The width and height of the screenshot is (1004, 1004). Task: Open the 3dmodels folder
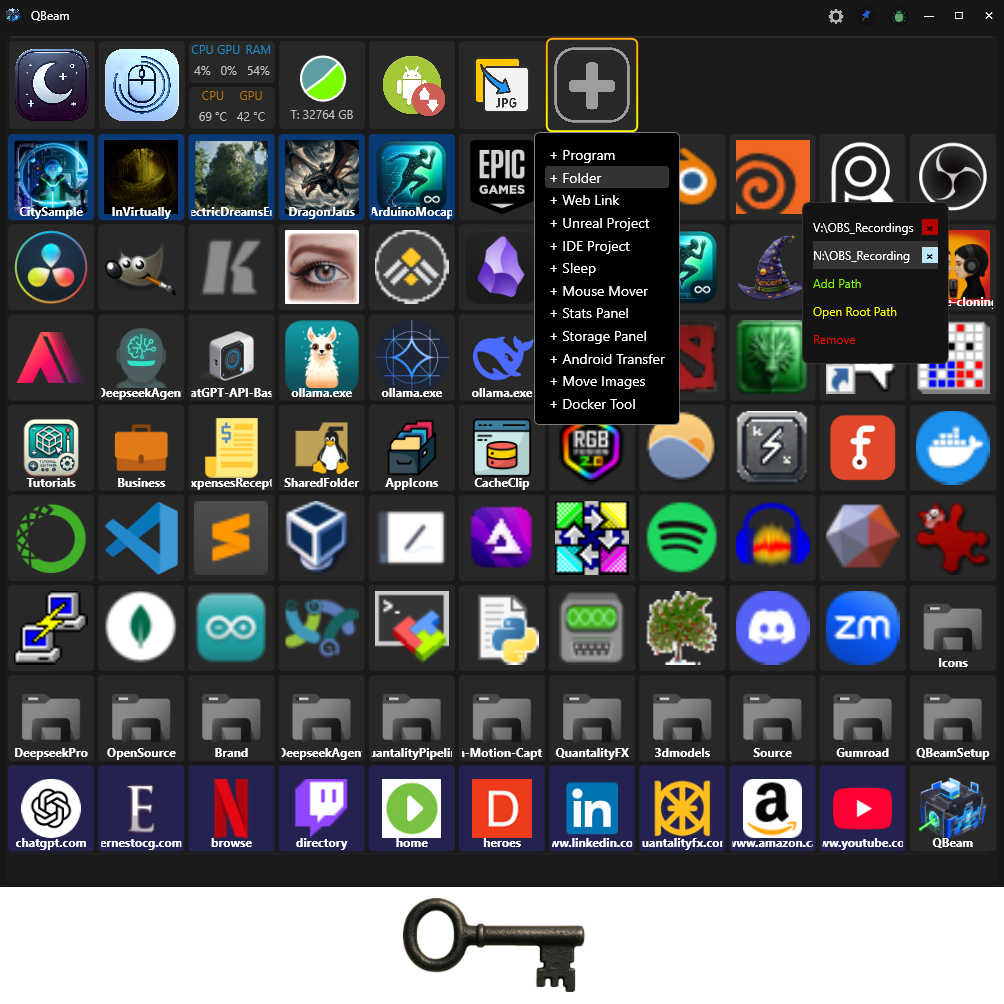click(682, 718)
